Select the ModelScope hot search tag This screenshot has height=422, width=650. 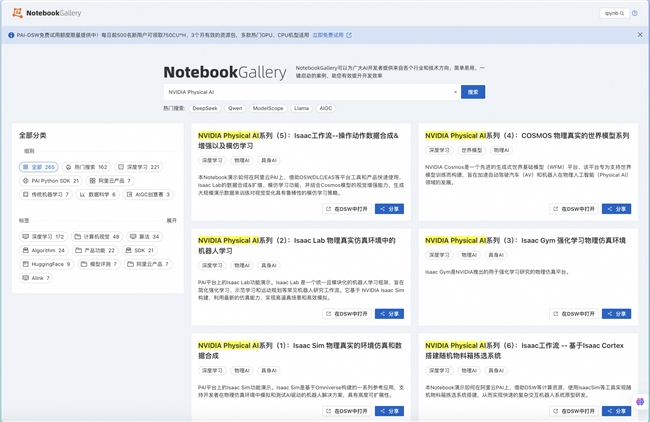tap(268, 107)
